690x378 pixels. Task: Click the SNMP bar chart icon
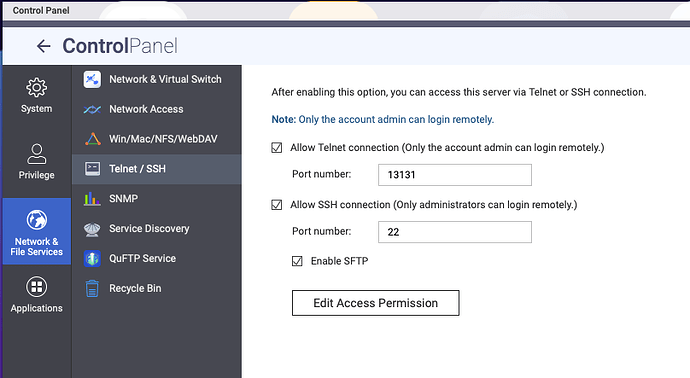tap(92, 198)
